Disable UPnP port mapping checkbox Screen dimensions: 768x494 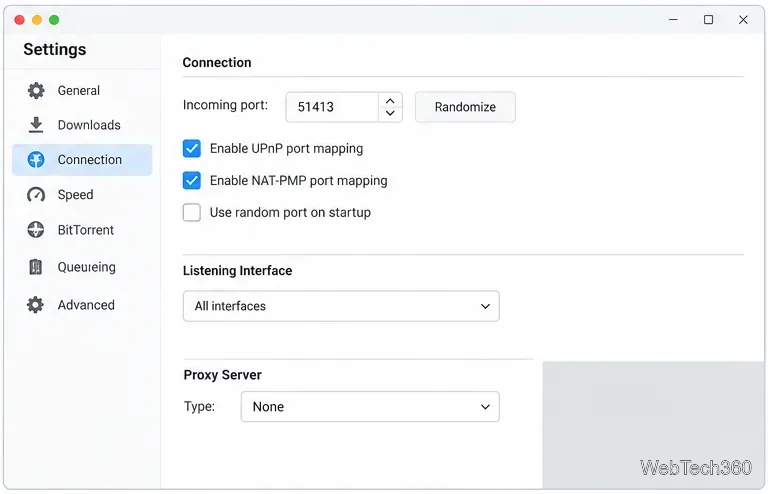[192, 148]
